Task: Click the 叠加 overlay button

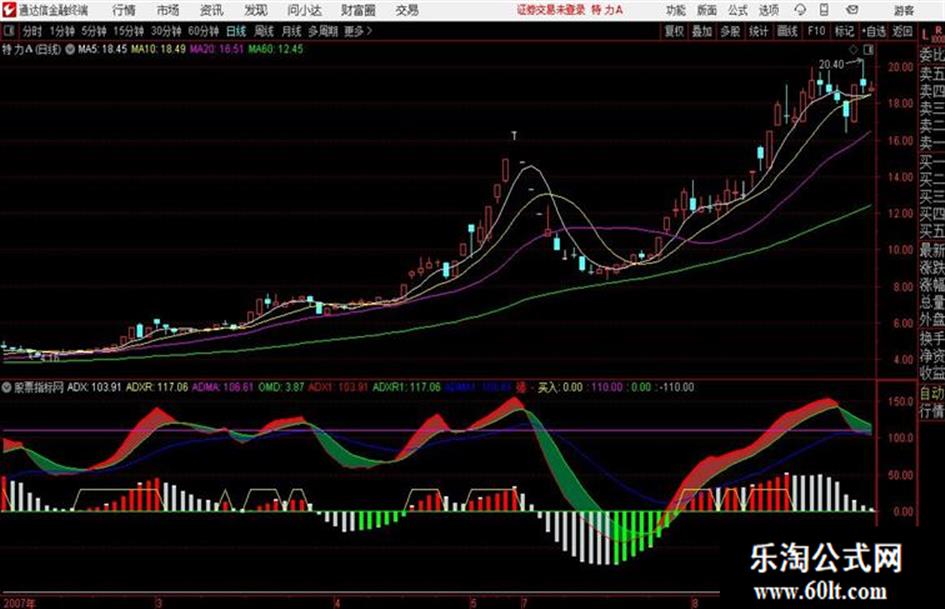Action: coord(702,31)
